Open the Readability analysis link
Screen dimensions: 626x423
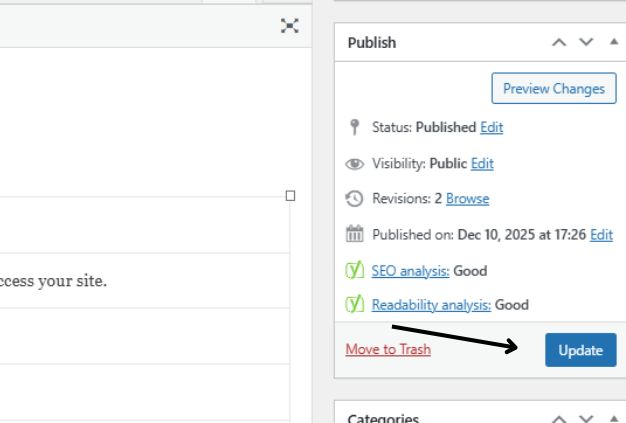click(x=431, y=305)
